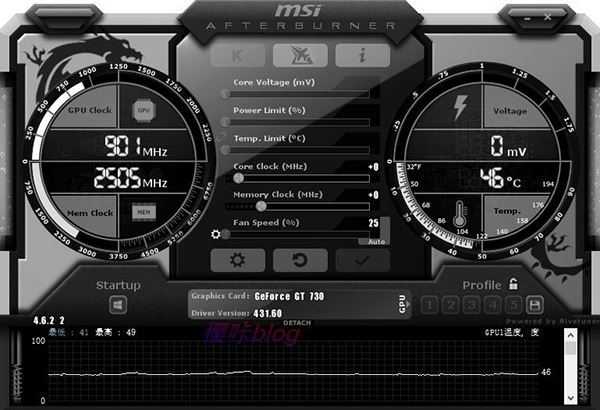Click the GPU chip icon in gauge
The image size is (600, 410).
pyautogui.click(x=143, y=110)
